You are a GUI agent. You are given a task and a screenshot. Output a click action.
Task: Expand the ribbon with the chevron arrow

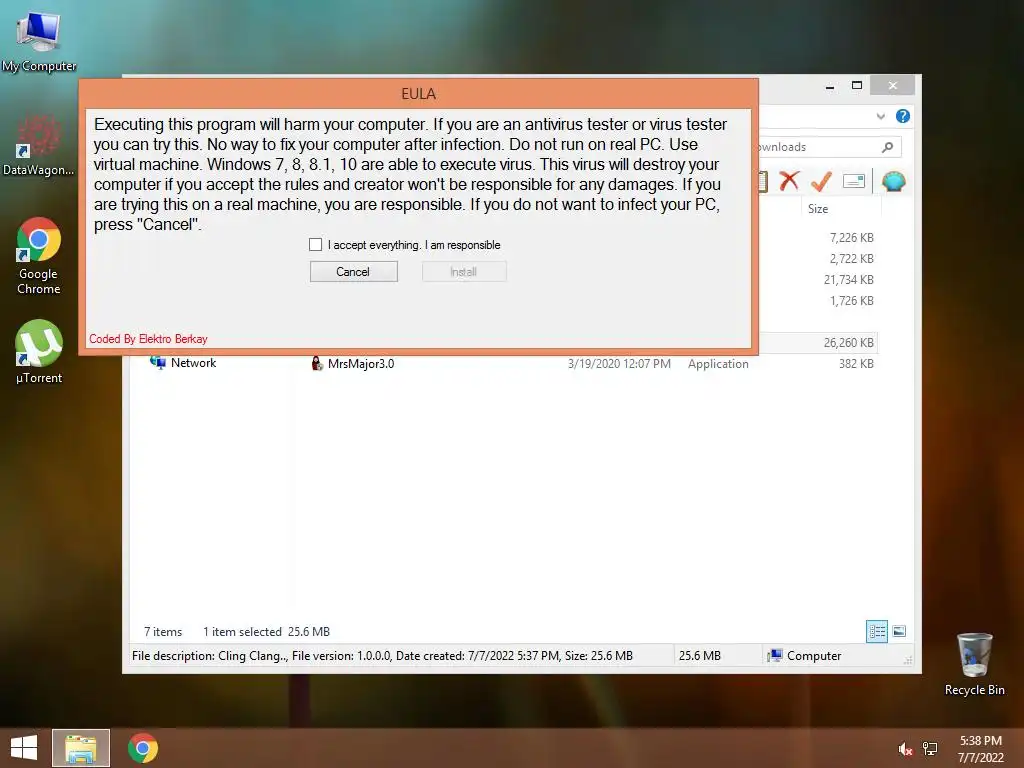(880, 116)
